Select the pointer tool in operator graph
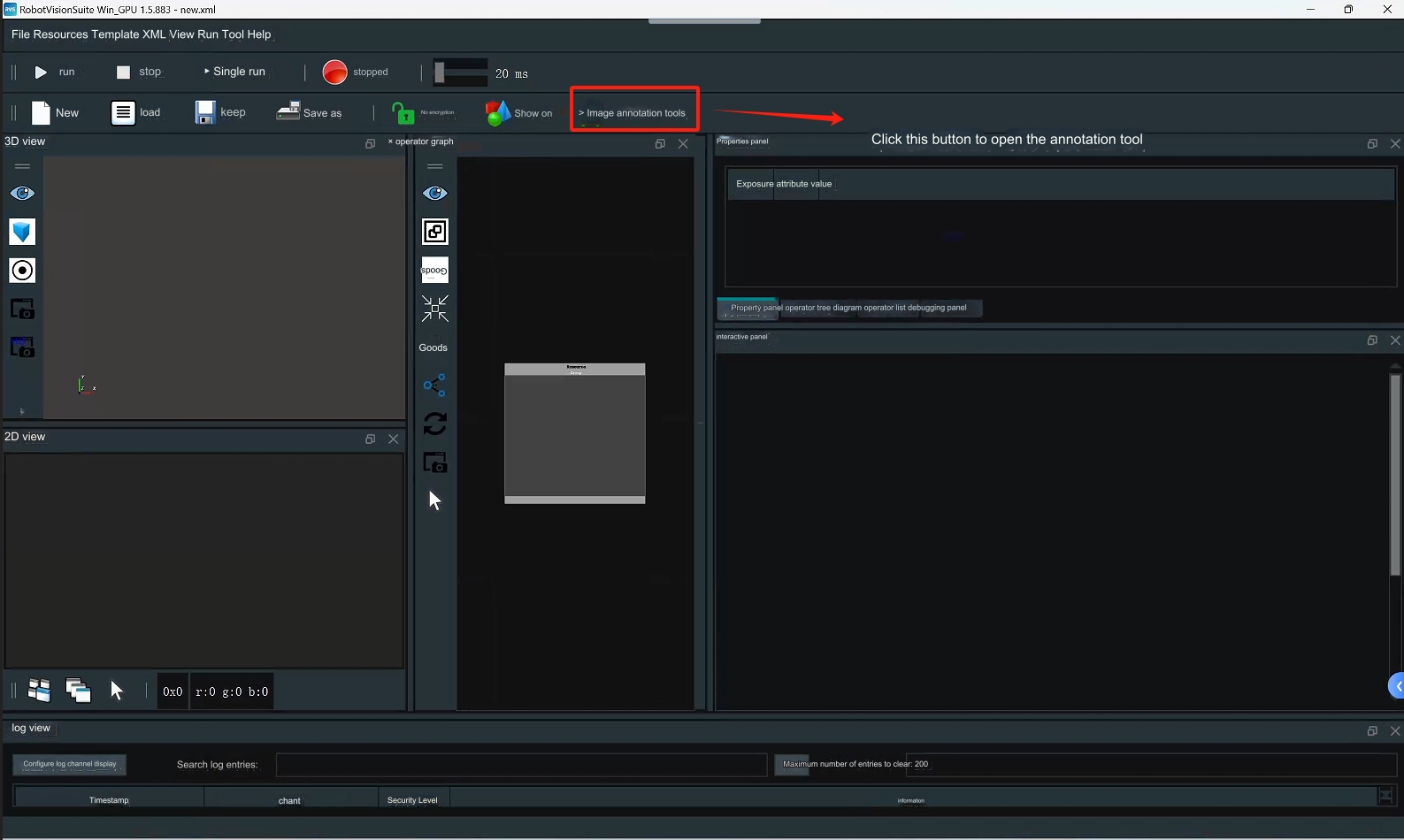Screen dimensions: 1404x840 point(434,500)
